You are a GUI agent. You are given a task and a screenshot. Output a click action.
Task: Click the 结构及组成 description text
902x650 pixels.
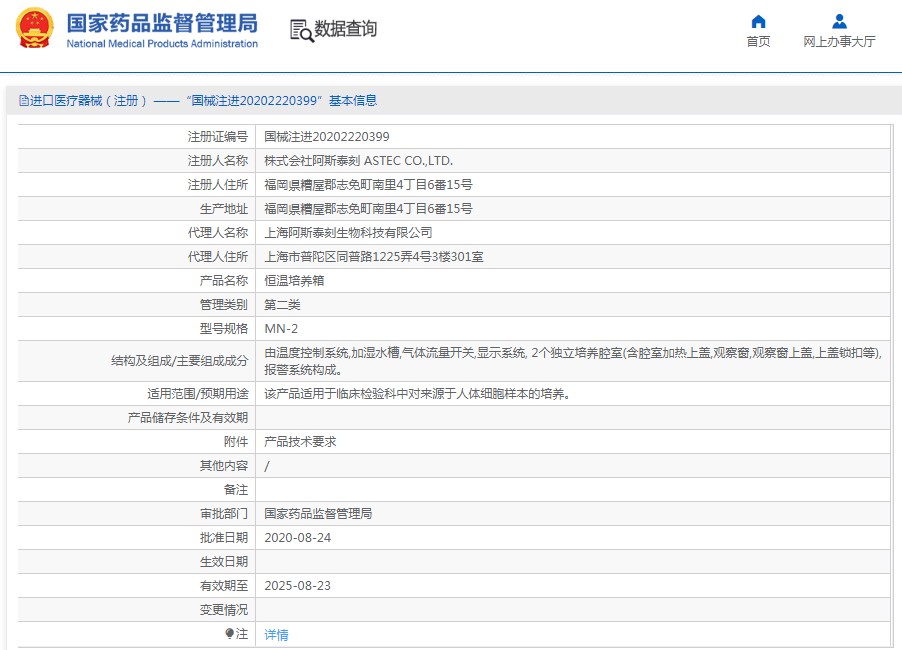point(573,361)
